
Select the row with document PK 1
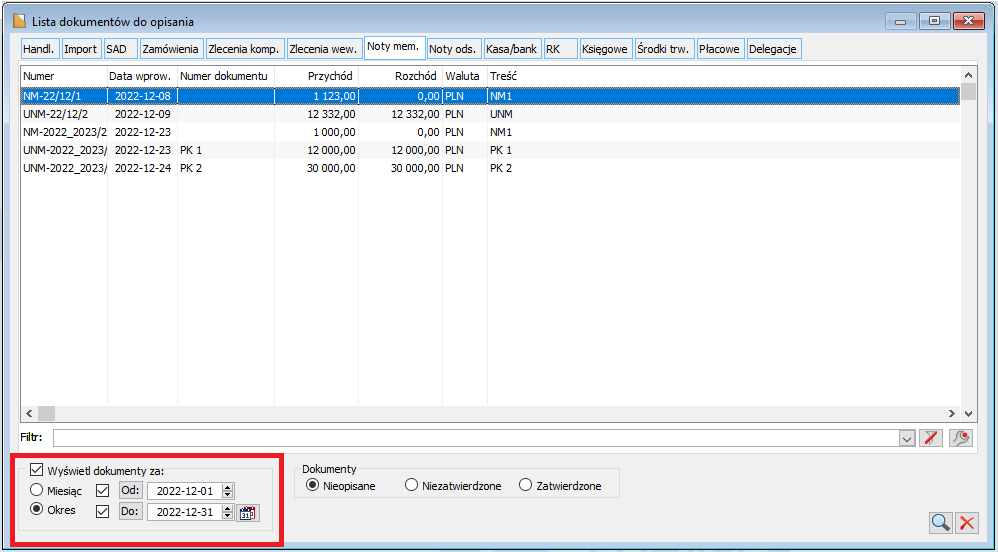(490, 150)
